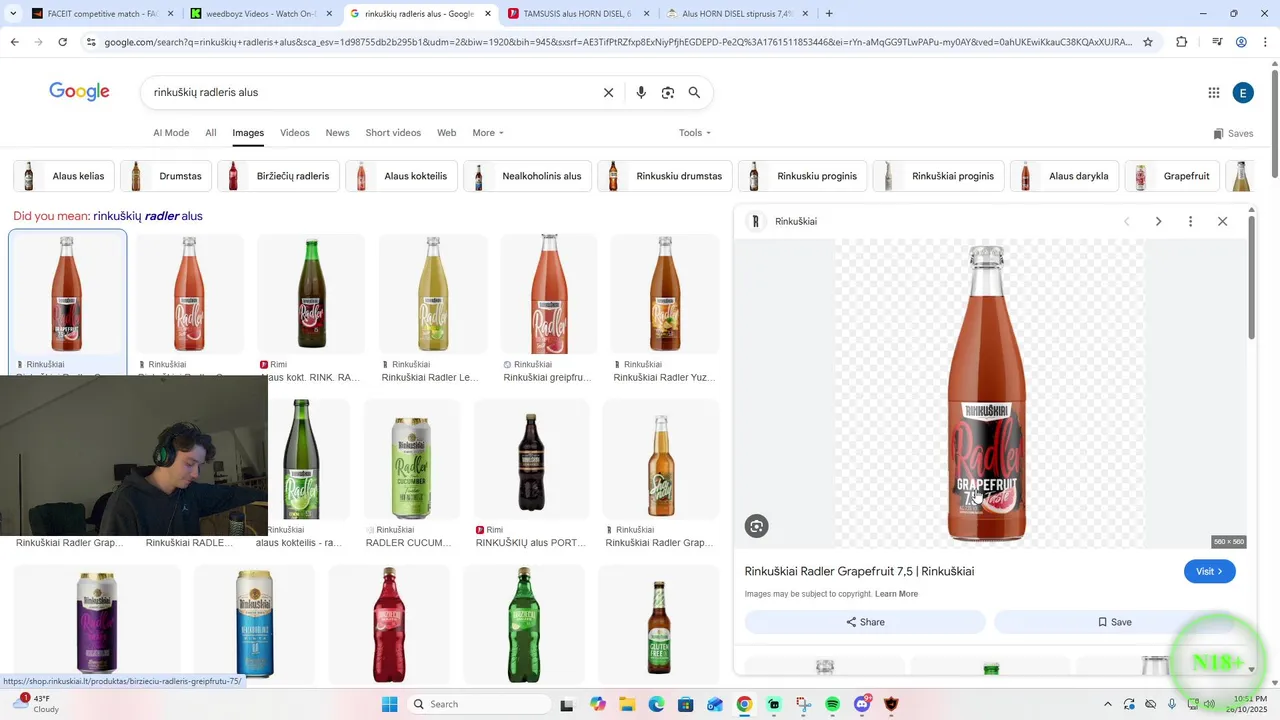This screenshot has width=1280, height=720.
Task: Select the Biržiečių radleris filter chip
Action: pyautogui.click(x=279, y=176)
